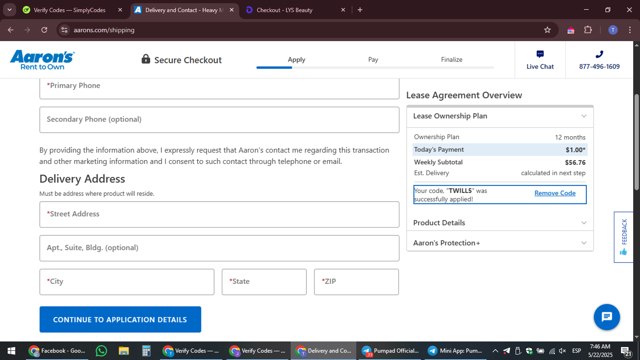Viewport: 640px width, 360px height.
Task: Open the Facebook Chrome window in taskbar
Action: point(57,351)
